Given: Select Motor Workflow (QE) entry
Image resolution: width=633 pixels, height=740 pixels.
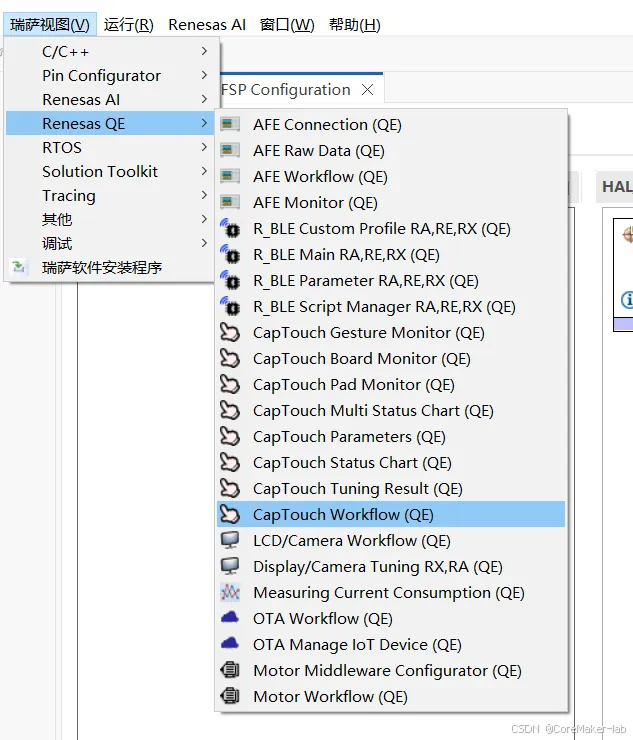Looking at the screenshot, I should (391, 696).
